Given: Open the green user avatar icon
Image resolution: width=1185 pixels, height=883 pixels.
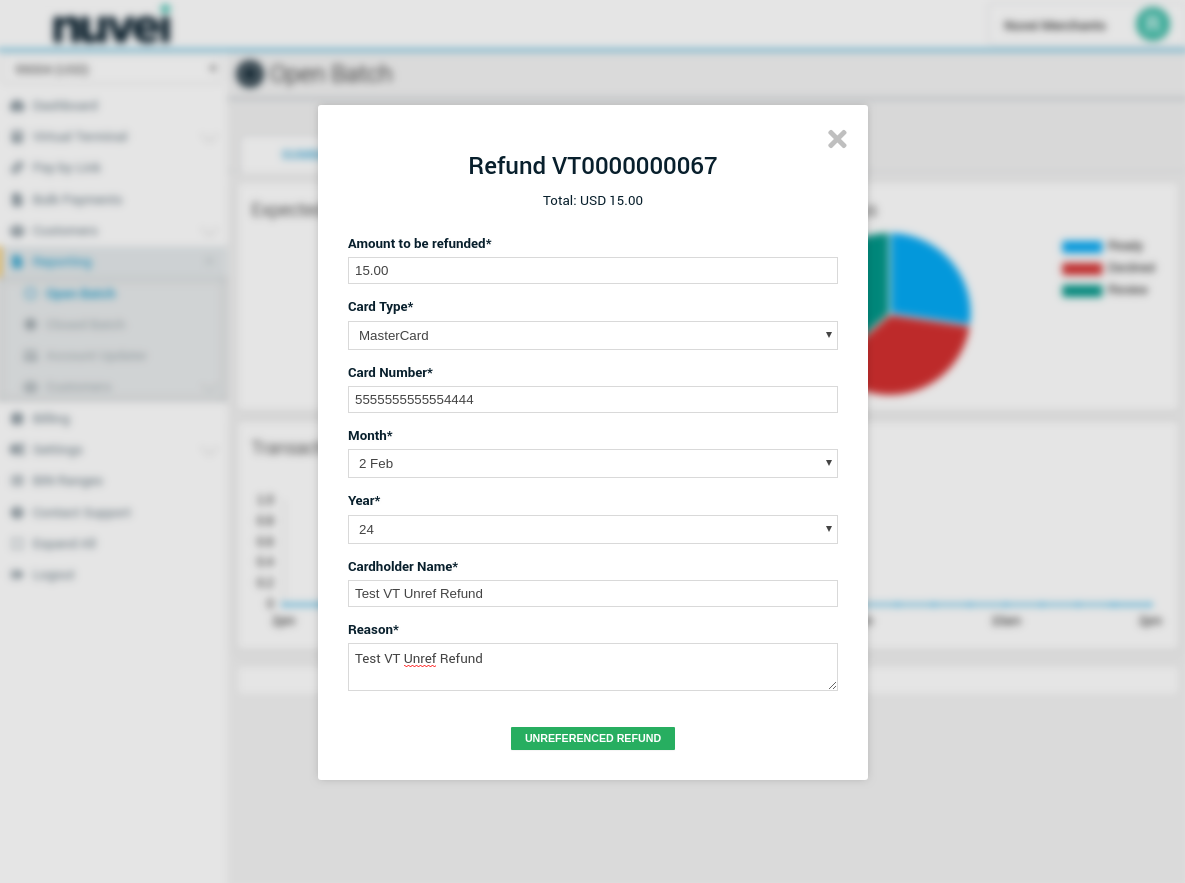Looking at the screenshot, I should click(x=1152, y=24).
